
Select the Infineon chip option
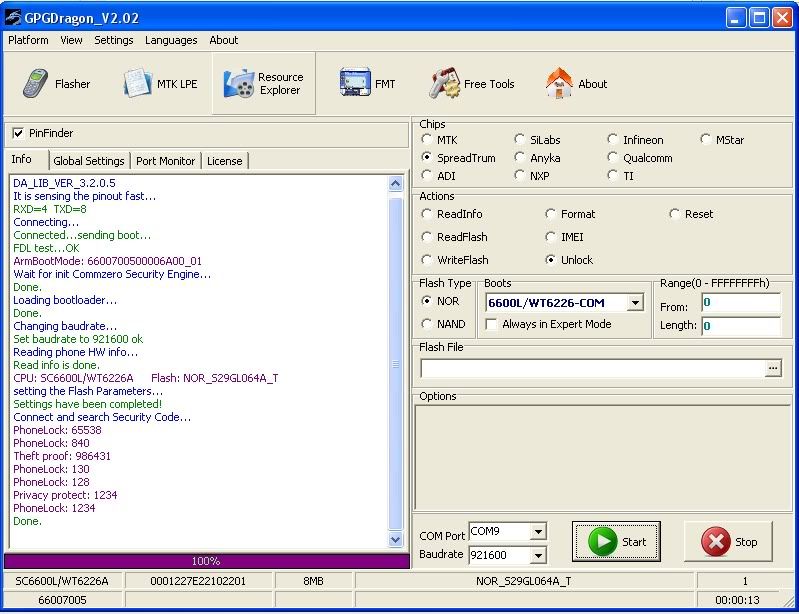click(x=612, y=139)
